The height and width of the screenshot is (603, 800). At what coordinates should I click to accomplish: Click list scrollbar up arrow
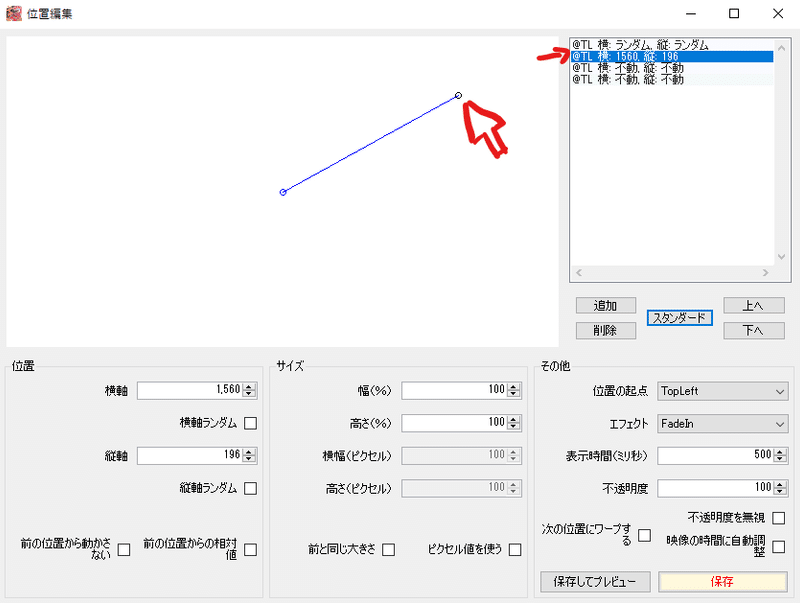point(781,47)
